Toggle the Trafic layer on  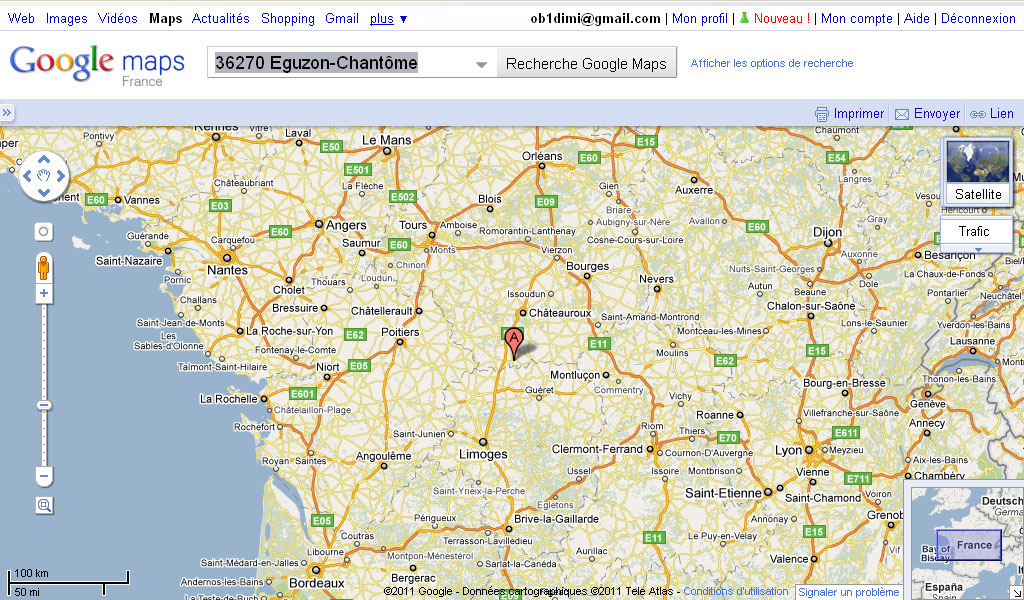click(x=974, y=231)
